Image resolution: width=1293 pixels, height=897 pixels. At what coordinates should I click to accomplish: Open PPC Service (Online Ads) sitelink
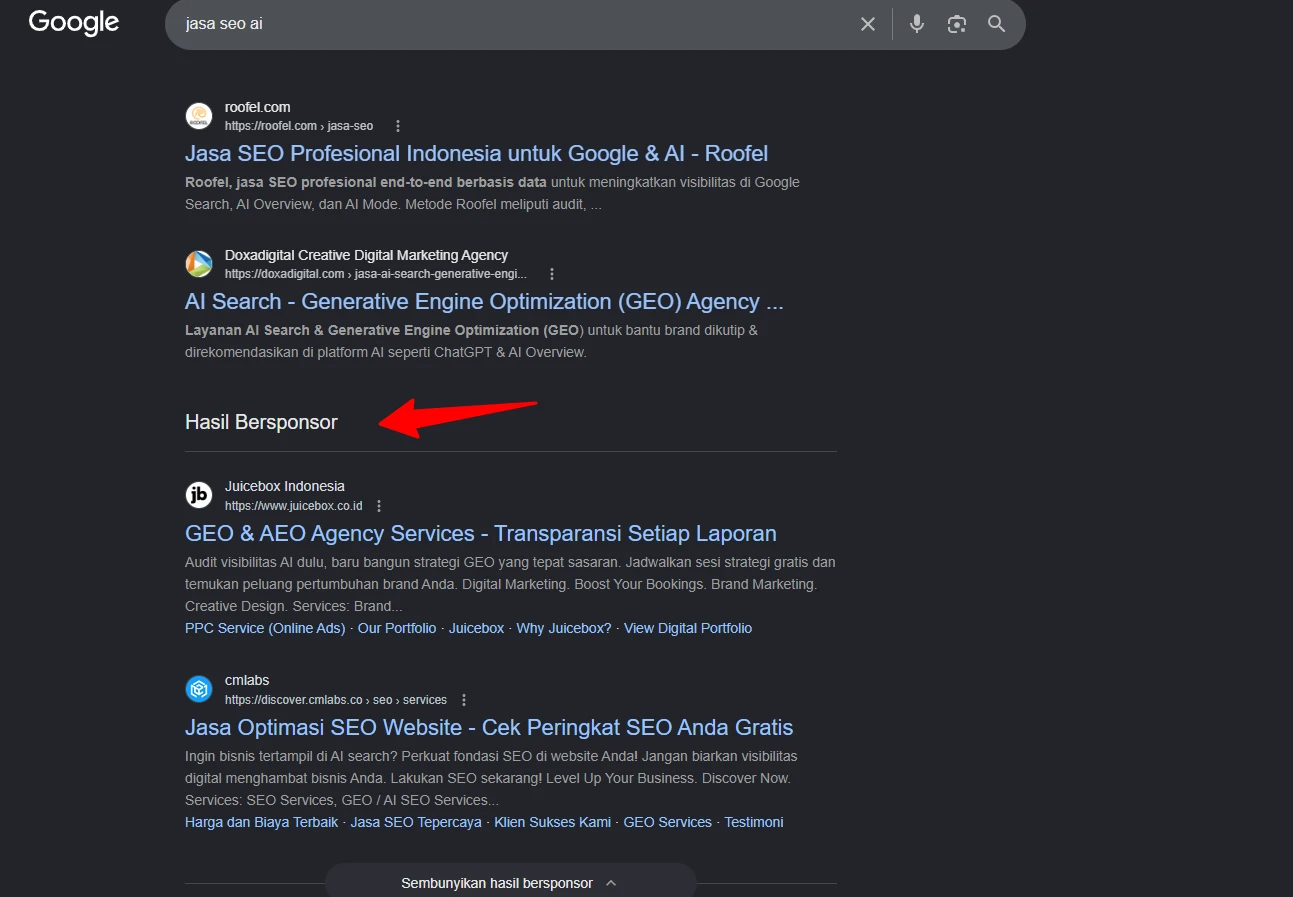(265, 628)
